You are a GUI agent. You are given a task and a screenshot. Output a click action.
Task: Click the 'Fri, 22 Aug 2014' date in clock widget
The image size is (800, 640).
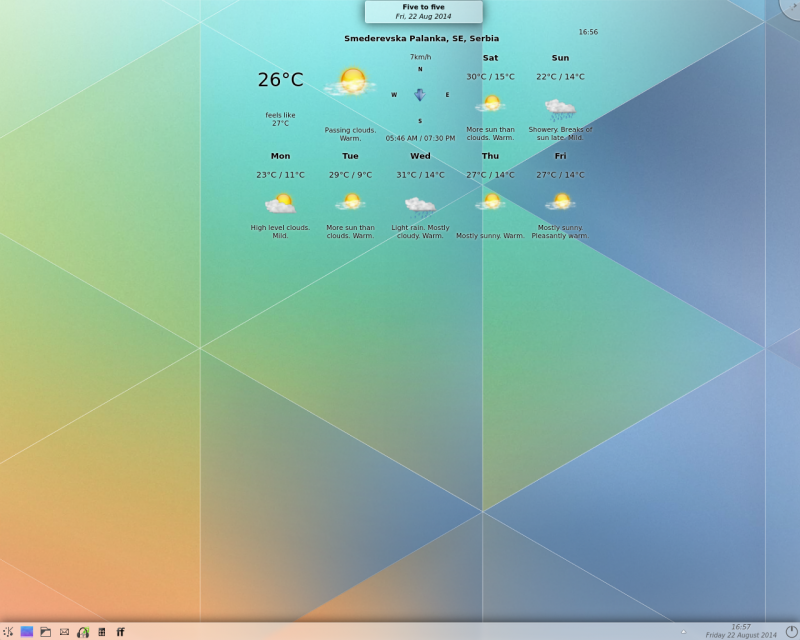click(423, 16)
